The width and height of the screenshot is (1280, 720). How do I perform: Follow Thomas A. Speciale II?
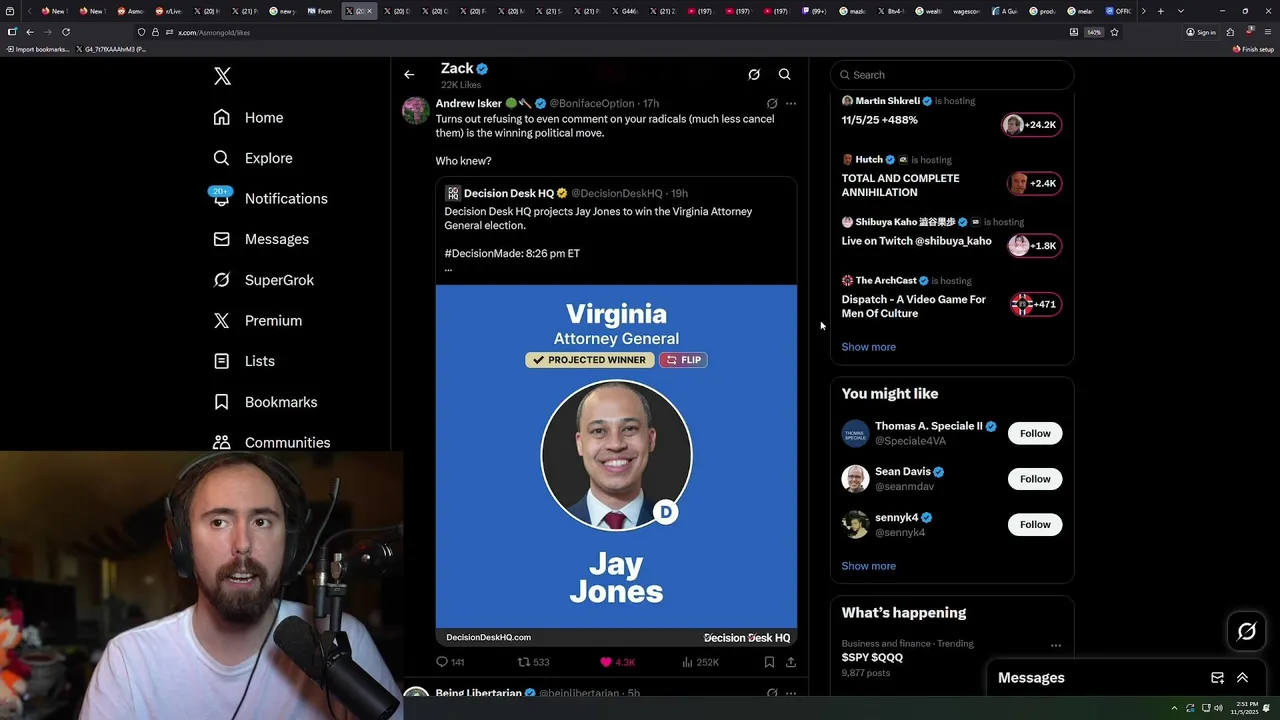pyautogui.click(x=1035, y=433)
